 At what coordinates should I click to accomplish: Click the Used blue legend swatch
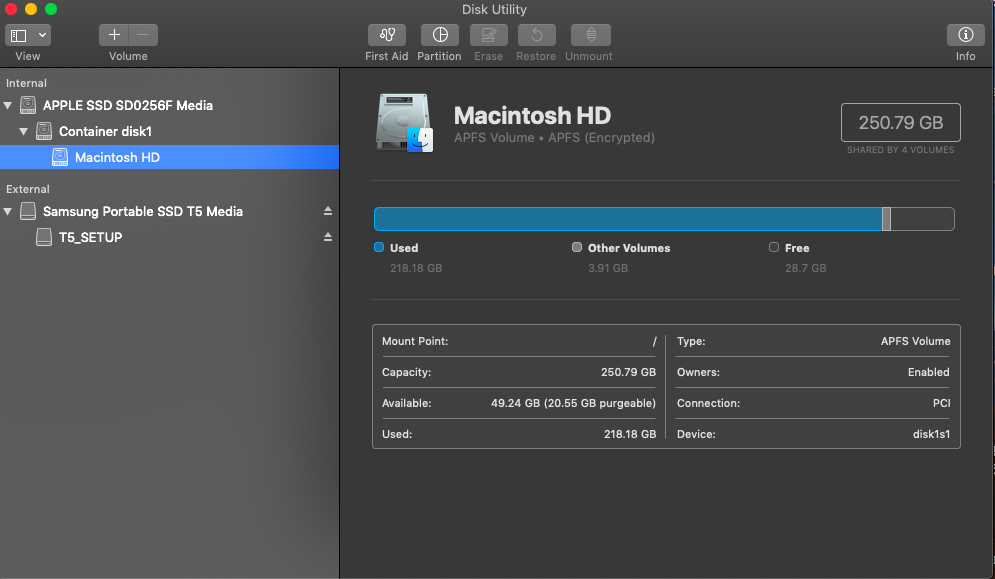(379, 248)
